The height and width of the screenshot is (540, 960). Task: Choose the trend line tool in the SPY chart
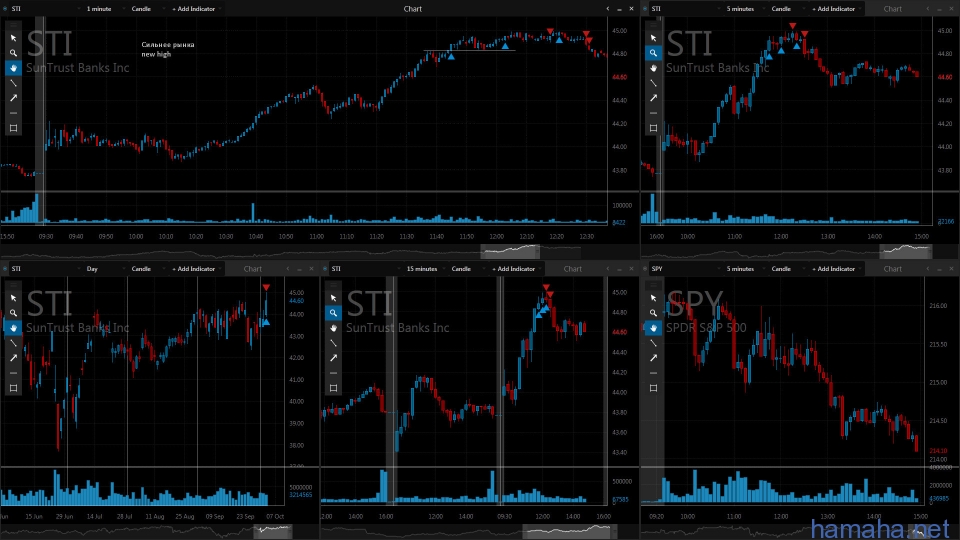(653, 343)
